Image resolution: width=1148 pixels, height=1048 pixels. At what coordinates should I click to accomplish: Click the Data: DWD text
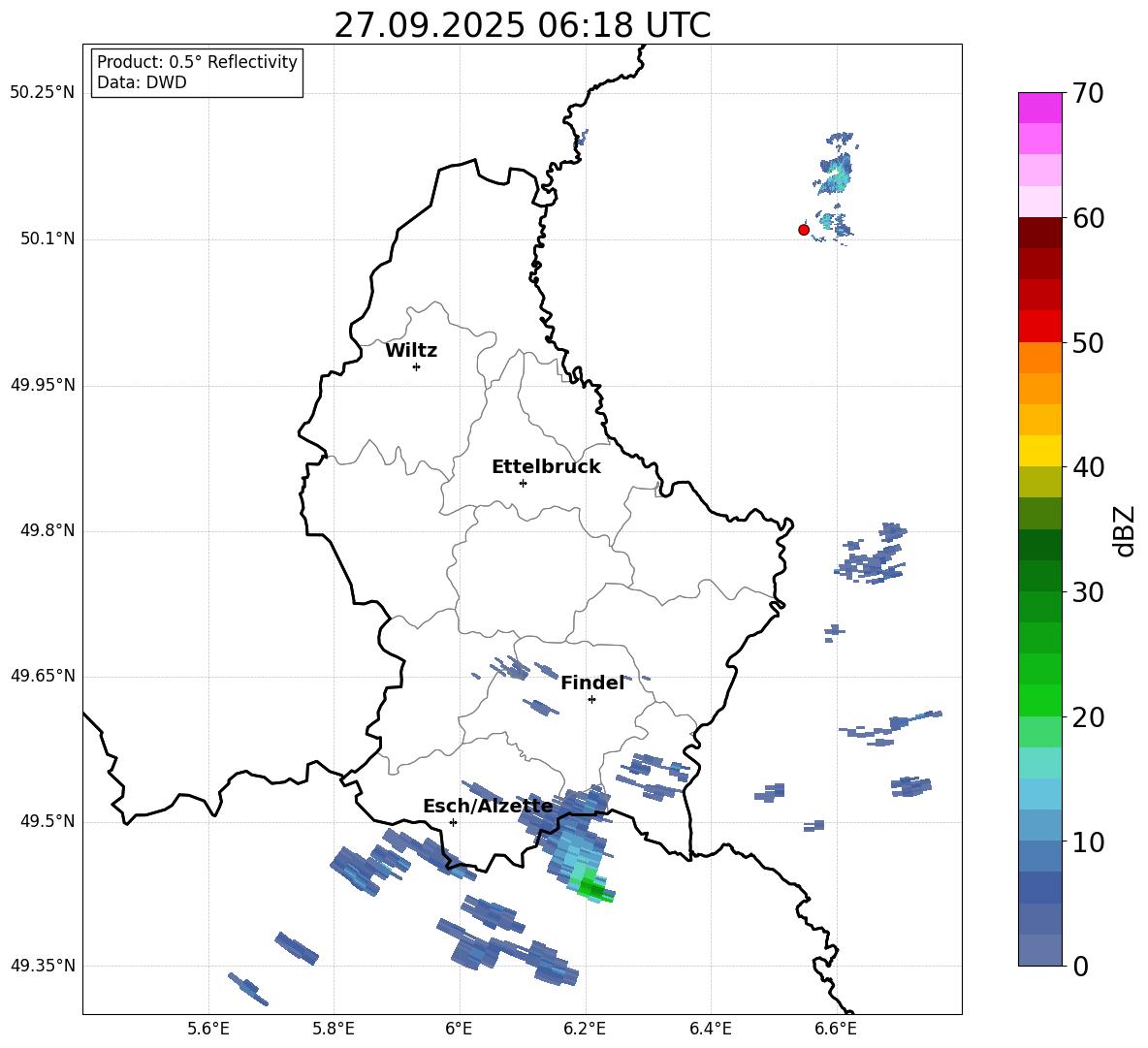tap(142, 82)
